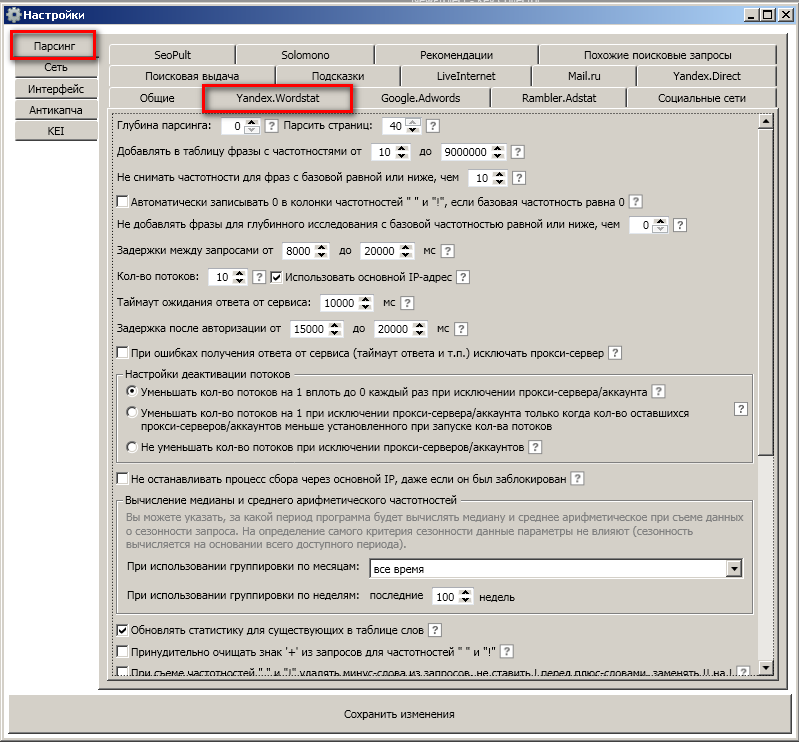Click scrollbar down arrow in settings panel
The height and width of the screenshot is (742, 799).
tap(766, 667)
